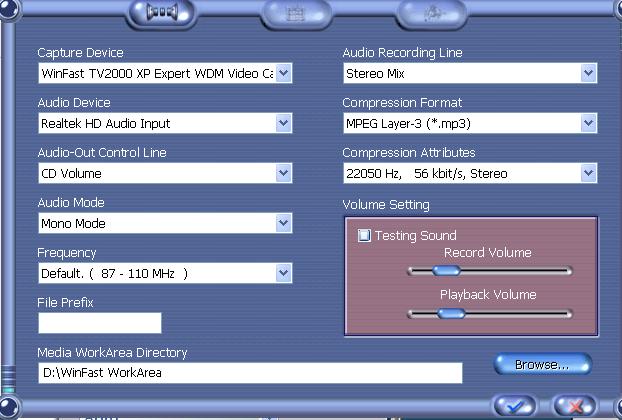Enable the Testing Sound checkbox
The width and height of the screenshot is (622, 420).
[x=364, y=235]
